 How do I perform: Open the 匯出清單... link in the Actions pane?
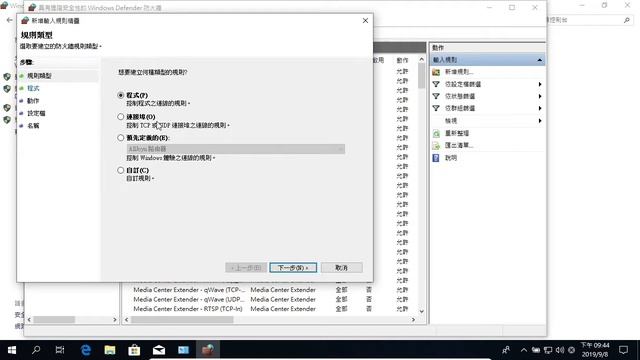coord(459,145)
